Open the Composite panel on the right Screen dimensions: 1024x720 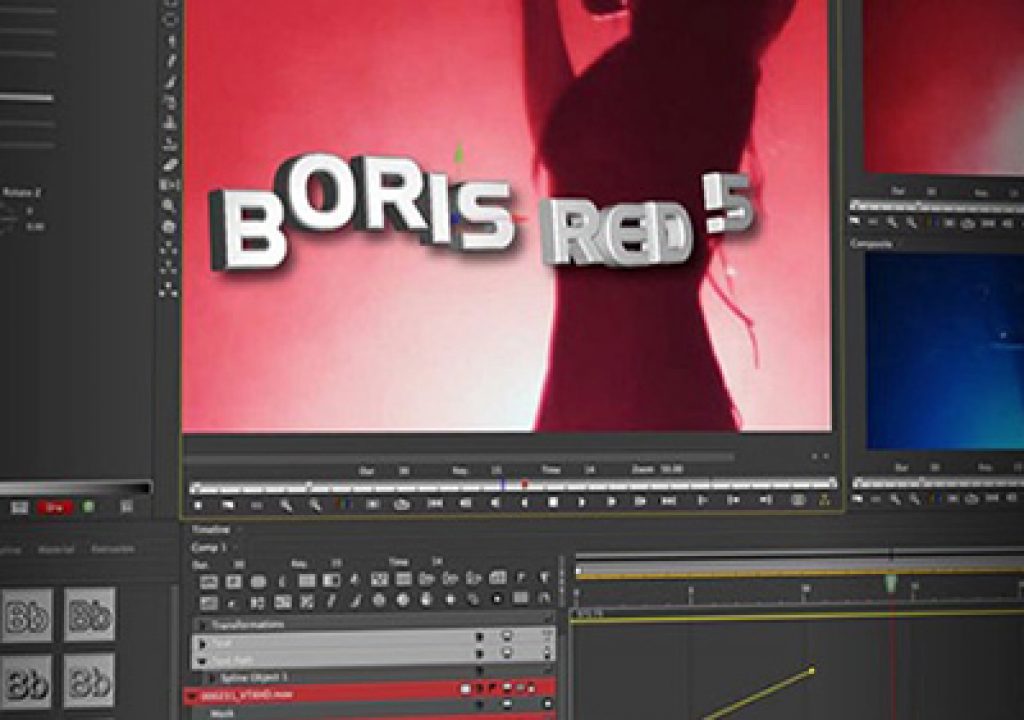pos(871,244)
